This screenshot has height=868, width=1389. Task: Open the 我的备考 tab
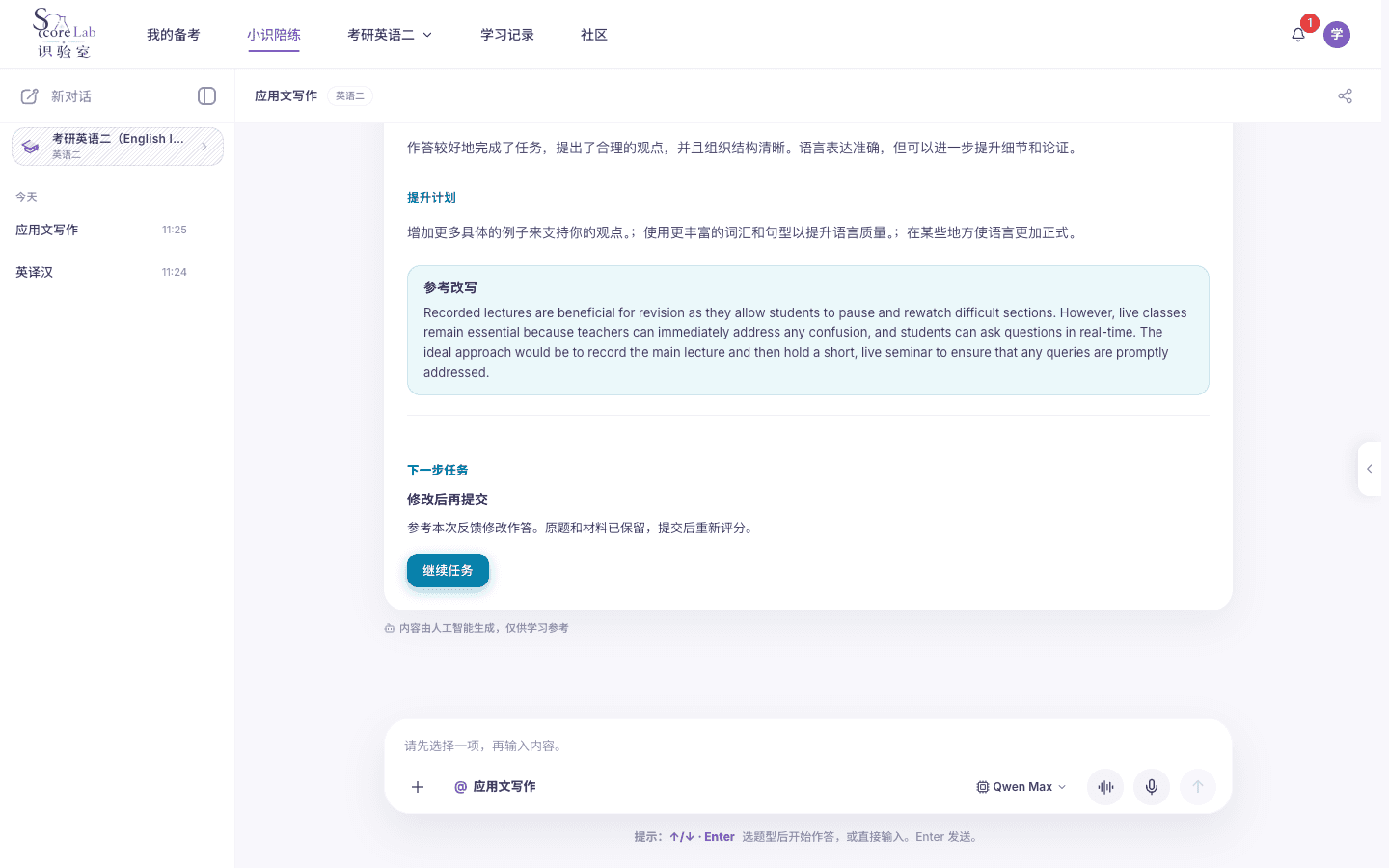(174, 35)
